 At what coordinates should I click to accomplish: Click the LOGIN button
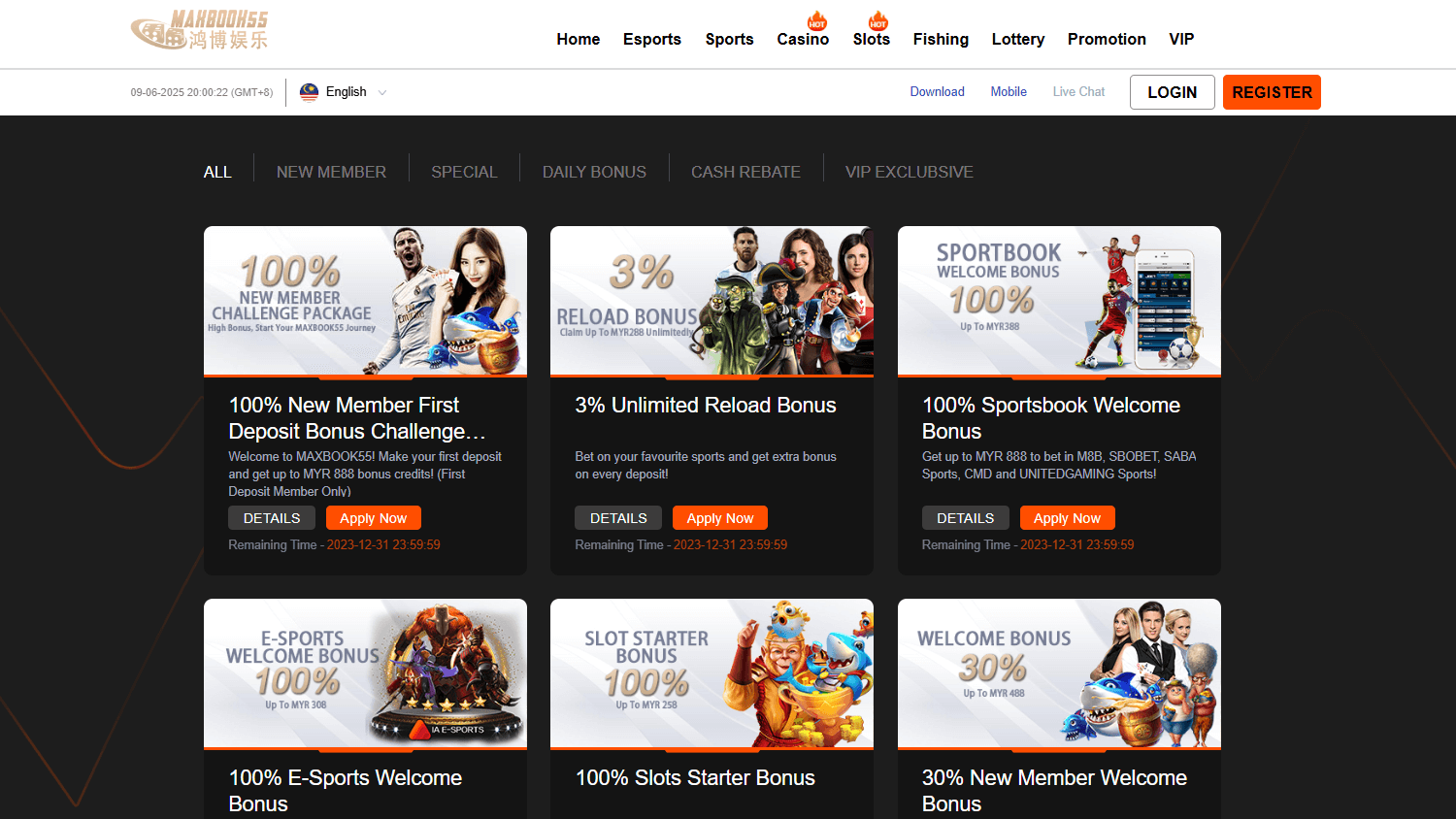pyautogui.click(x=1172, y=92)
